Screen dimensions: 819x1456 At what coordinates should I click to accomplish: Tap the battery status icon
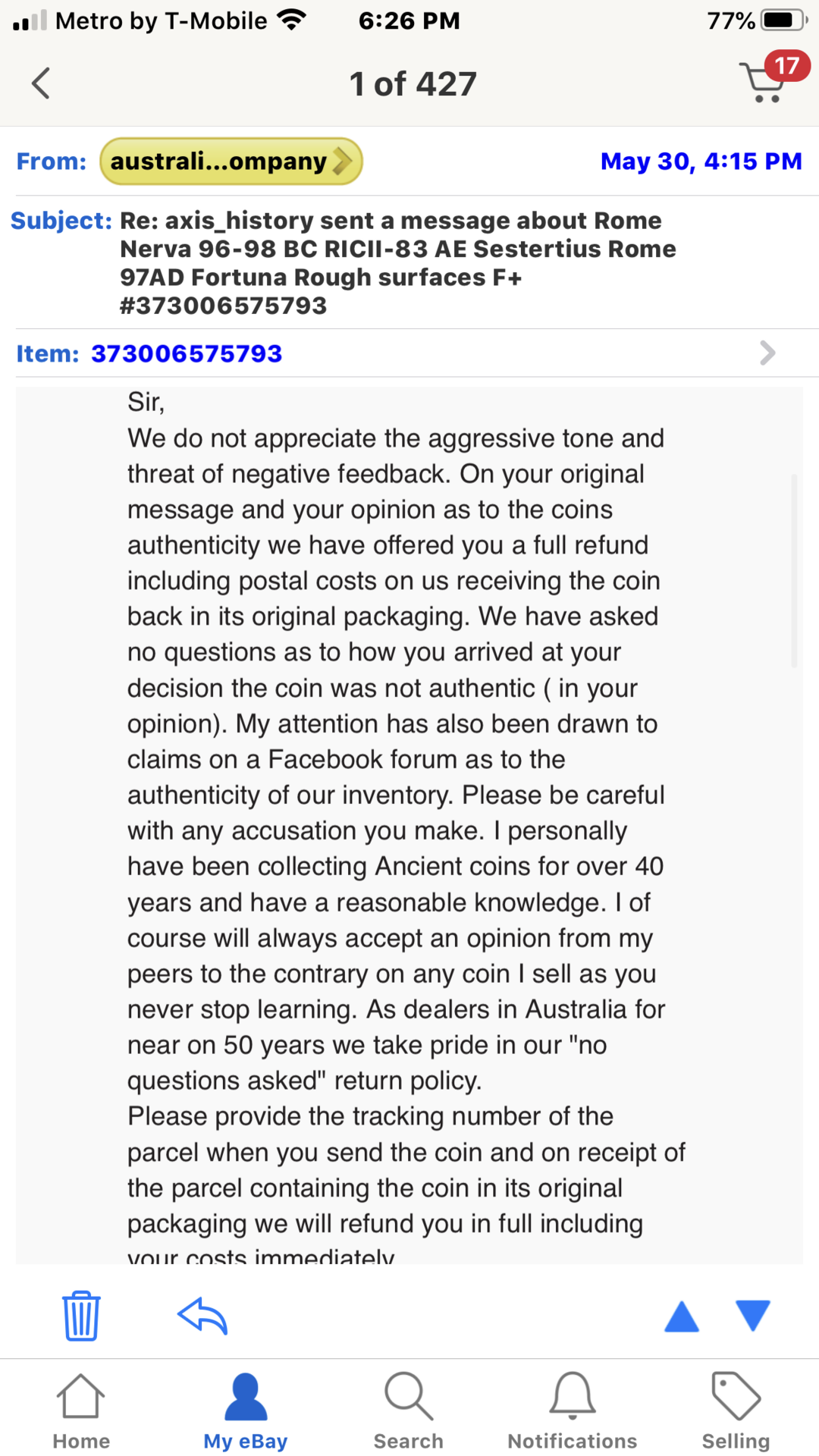pyautogui.click(x=784, y=20)
